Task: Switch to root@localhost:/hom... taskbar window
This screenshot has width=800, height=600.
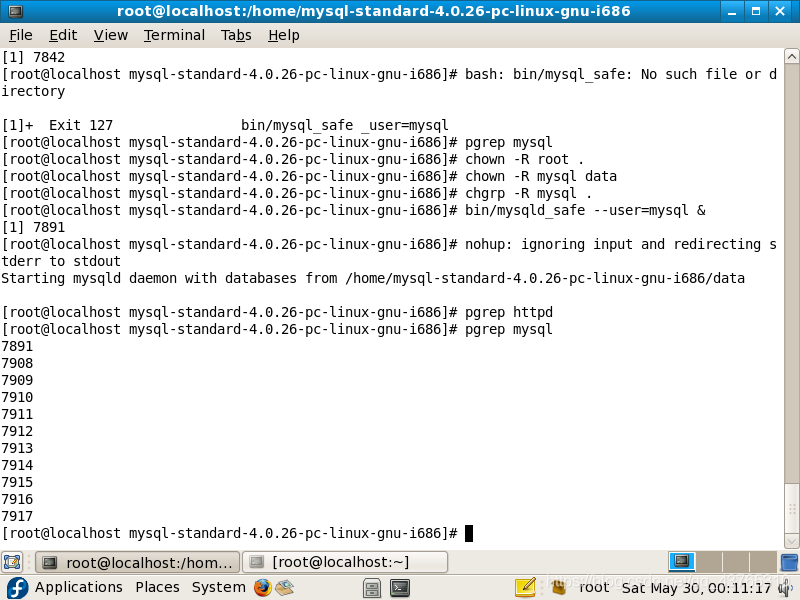Action: (x=137, y=562)
